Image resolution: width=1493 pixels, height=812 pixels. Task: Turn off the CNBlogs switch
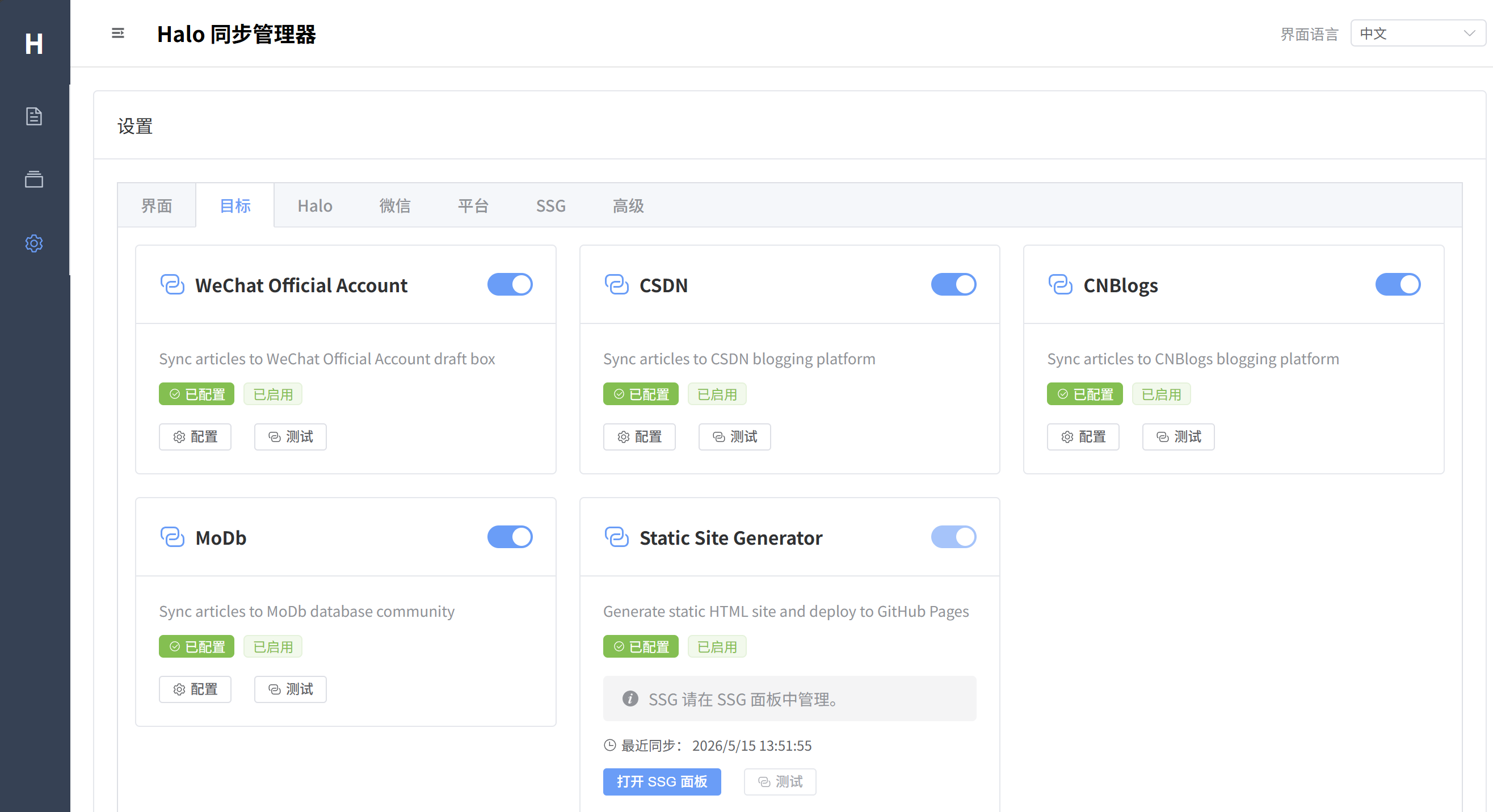tap(1397, 285)
